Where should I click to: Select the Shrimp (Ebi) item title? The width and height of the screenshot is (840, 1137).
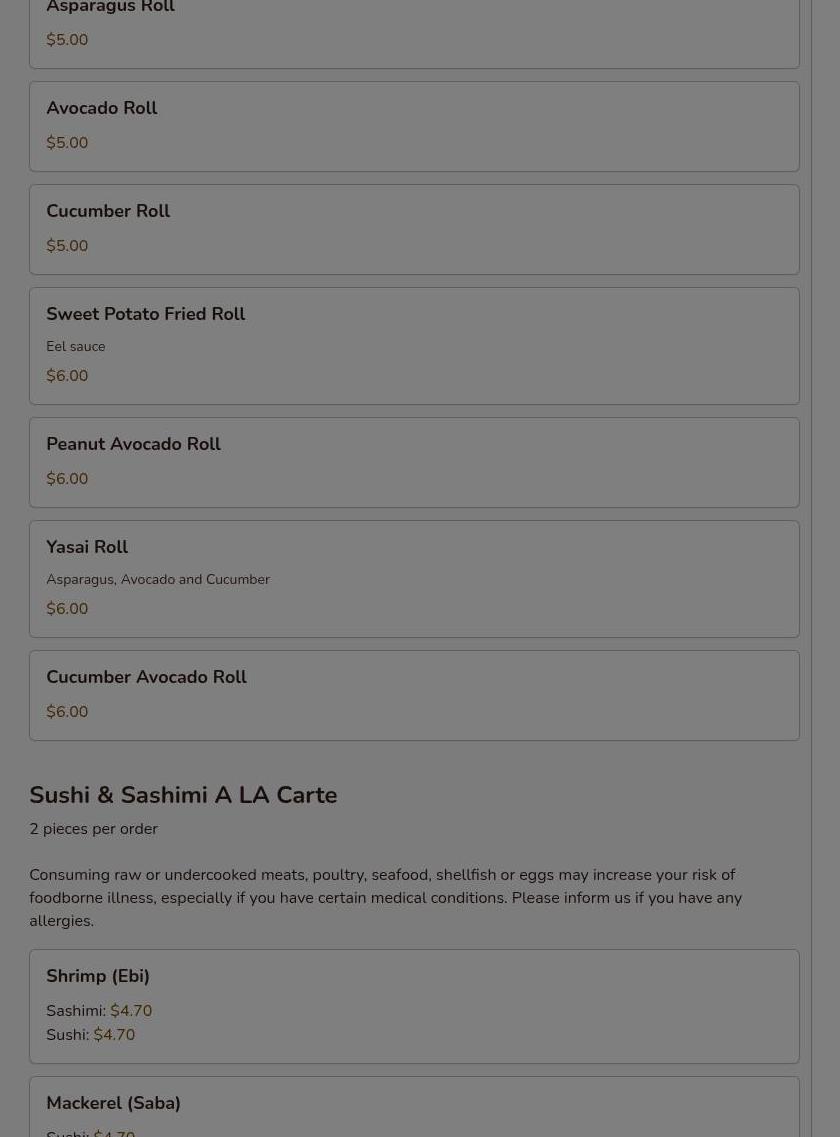click(x=98, y=976)
